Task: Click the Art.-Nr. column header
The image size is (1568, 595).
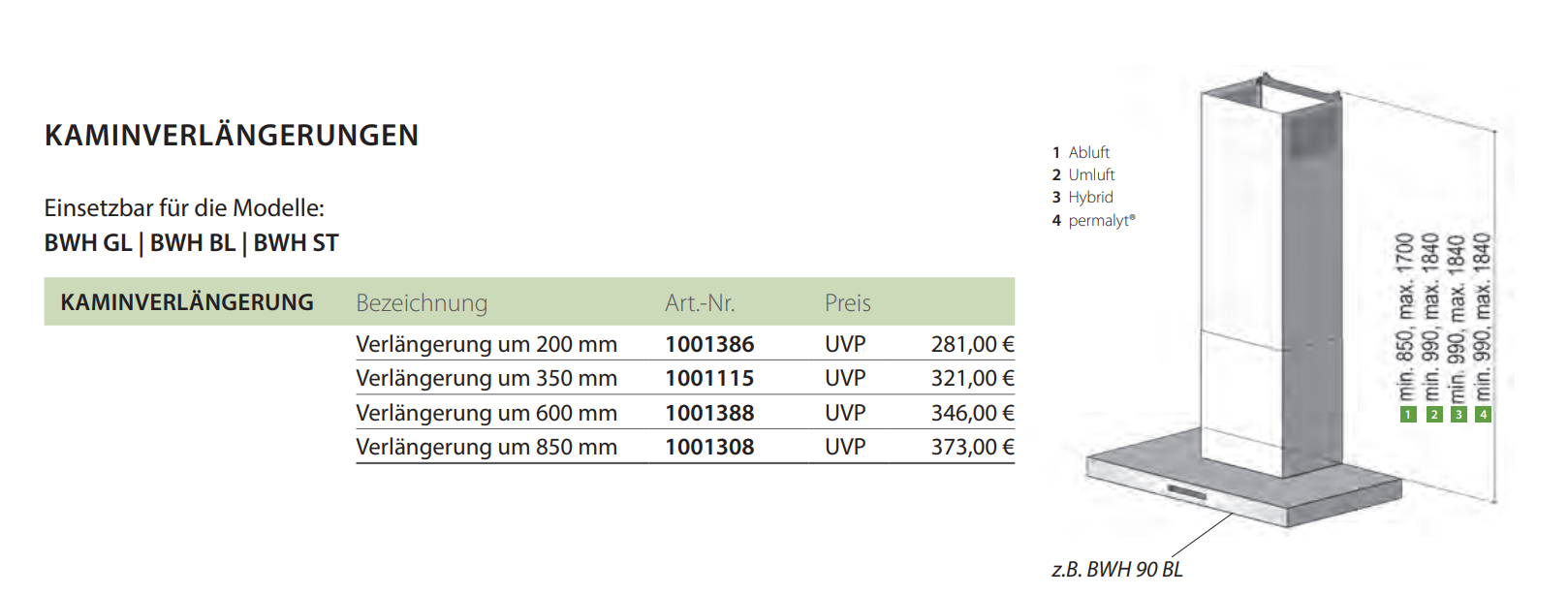Action: point(700,303)
